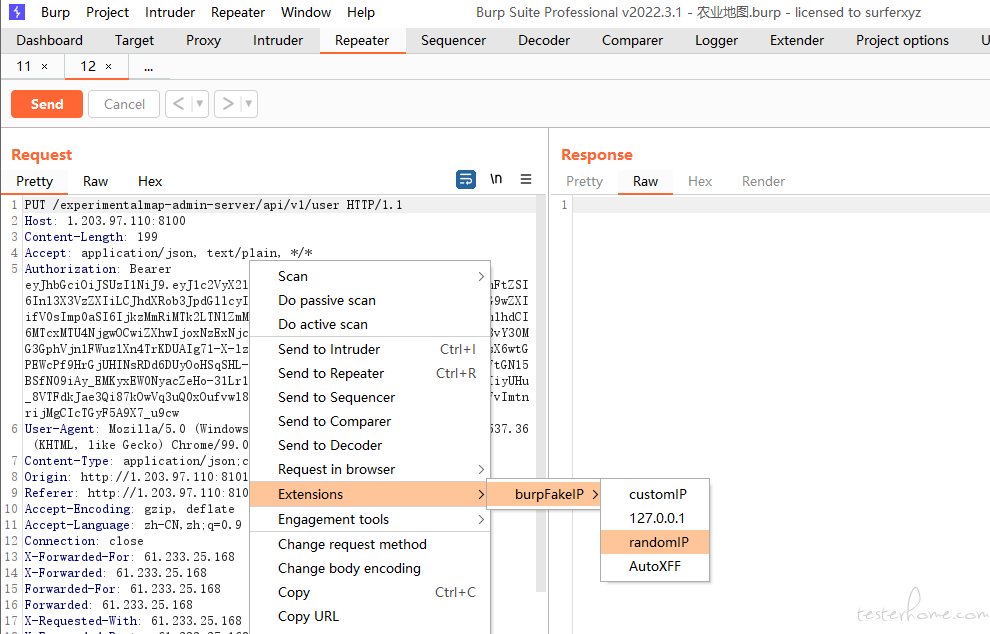Switch to the Project options tab
This screenshot has height=634, width=990.
tap(902, 40)
